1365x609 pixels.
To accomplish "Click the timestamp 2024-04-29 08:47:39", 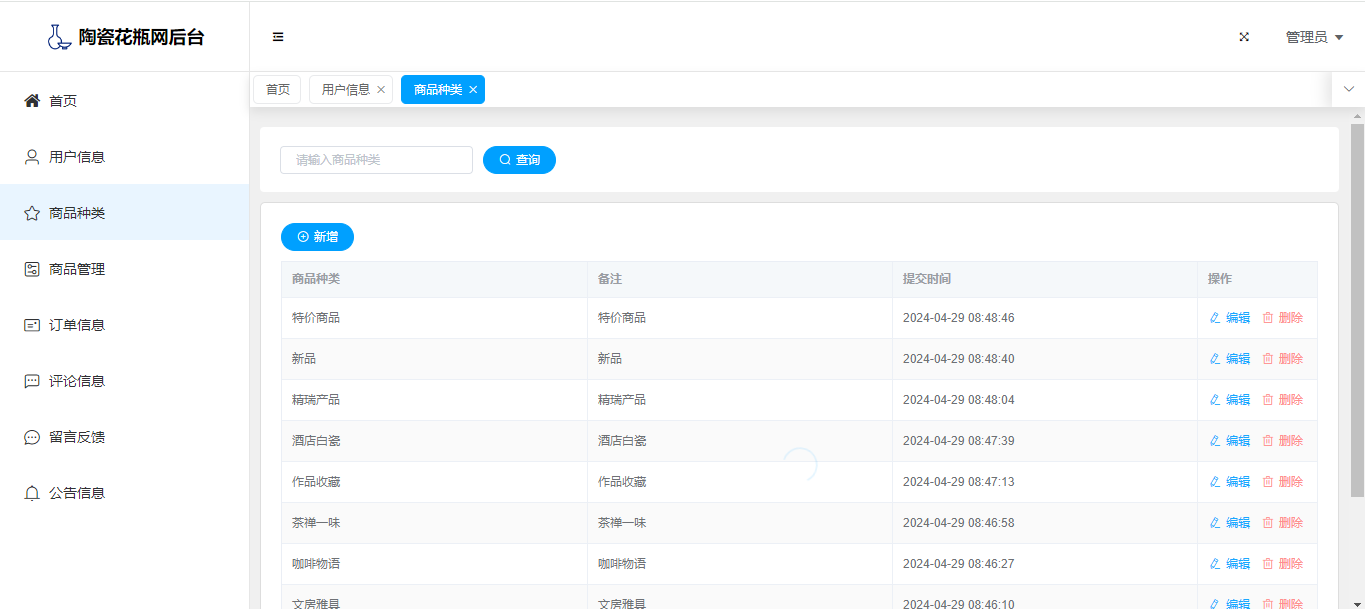I will (958, 440).
